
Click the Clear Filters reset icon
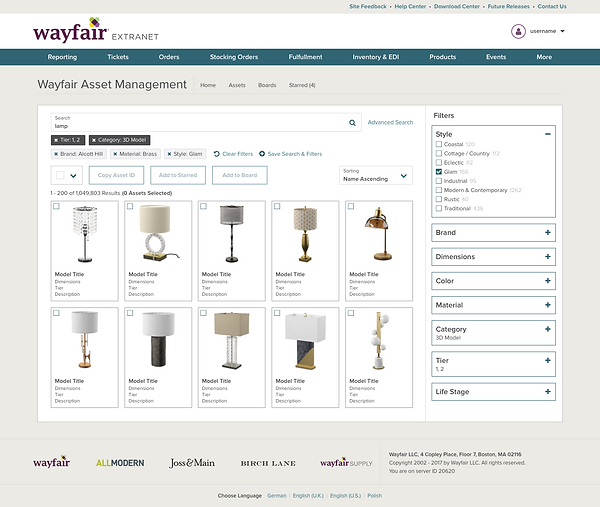[x=217, y=154]
